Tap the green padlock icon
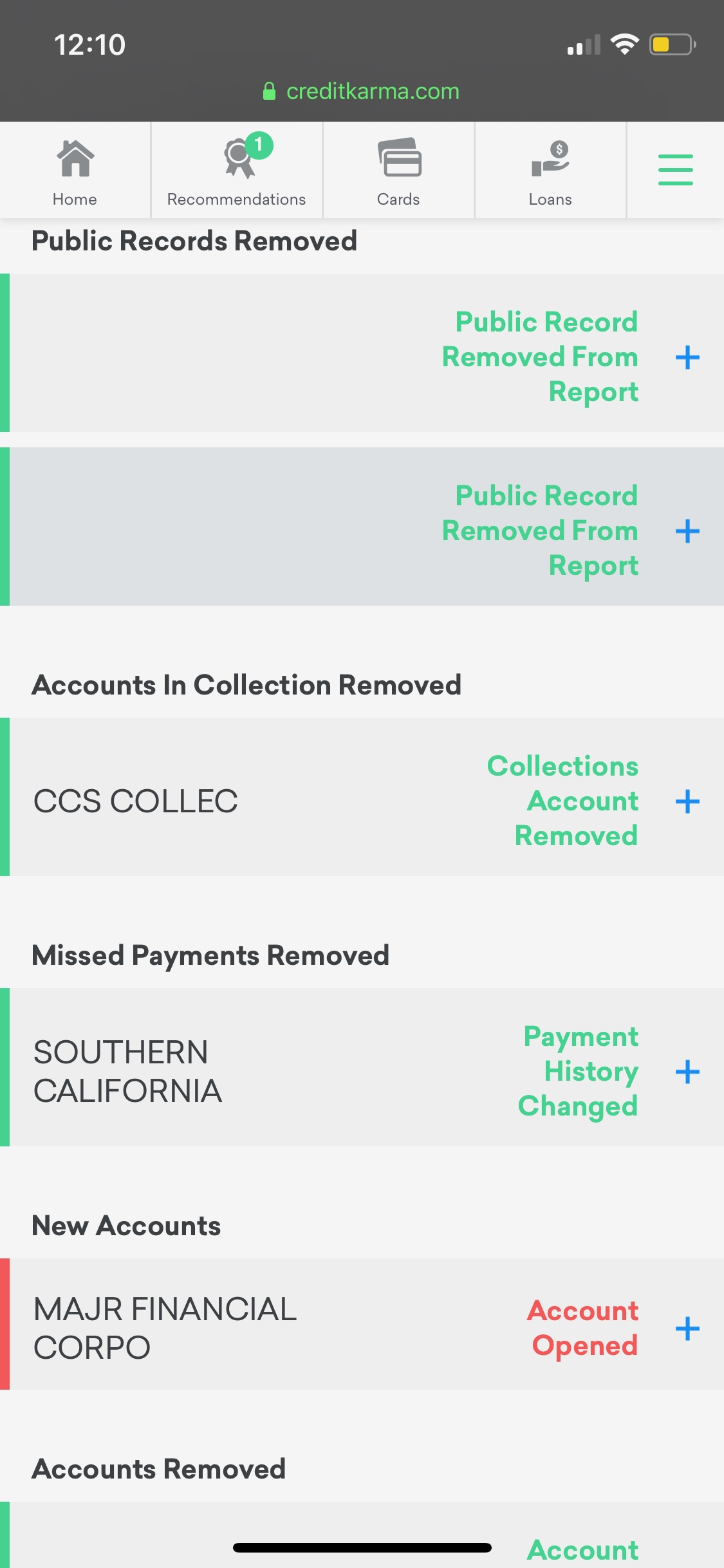724x1568 pixels. (270, 91)
